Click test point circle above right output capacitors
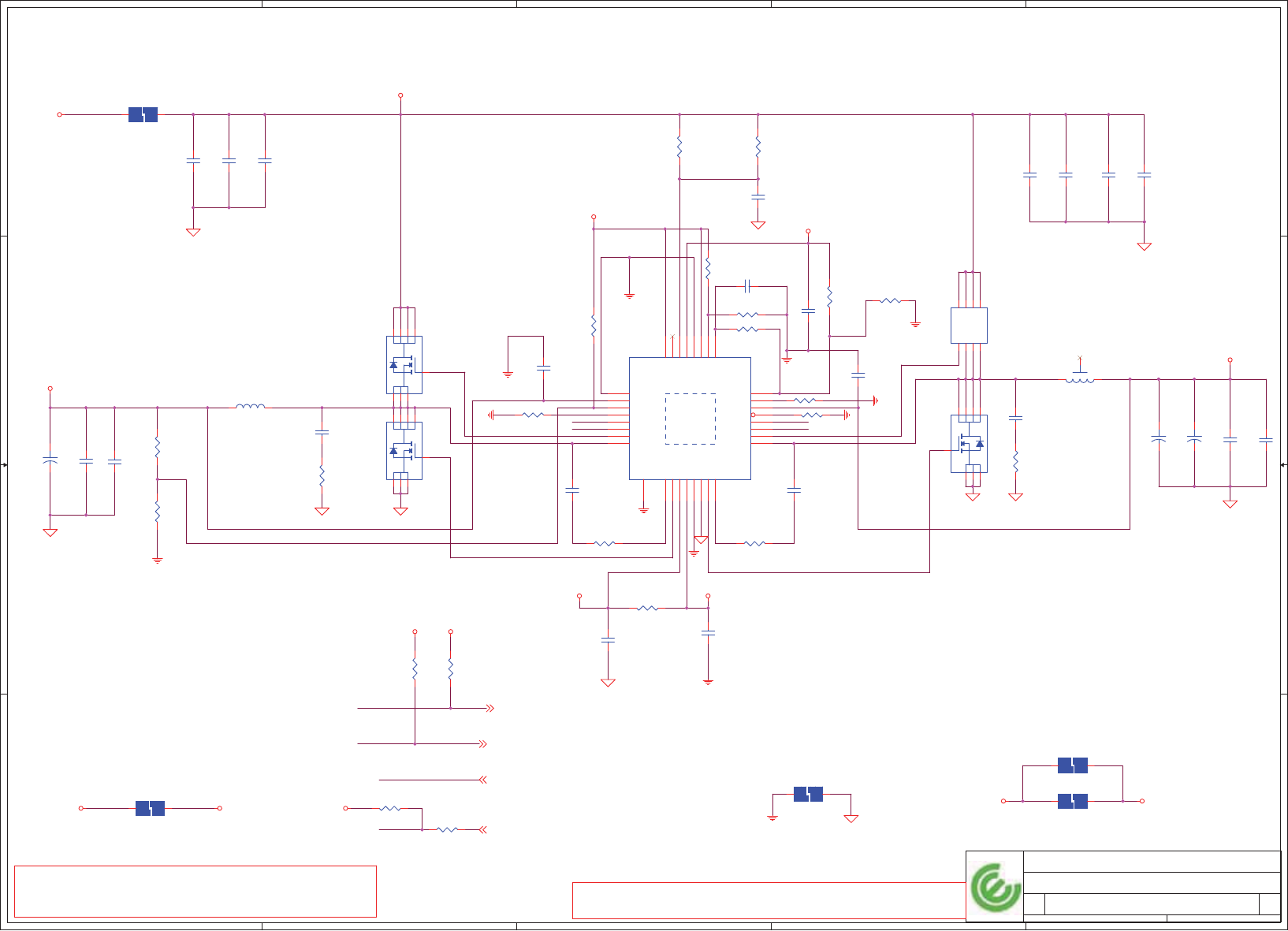Image resolution: width=1288 pixels, height=931 pixels. pos(1230,360)
